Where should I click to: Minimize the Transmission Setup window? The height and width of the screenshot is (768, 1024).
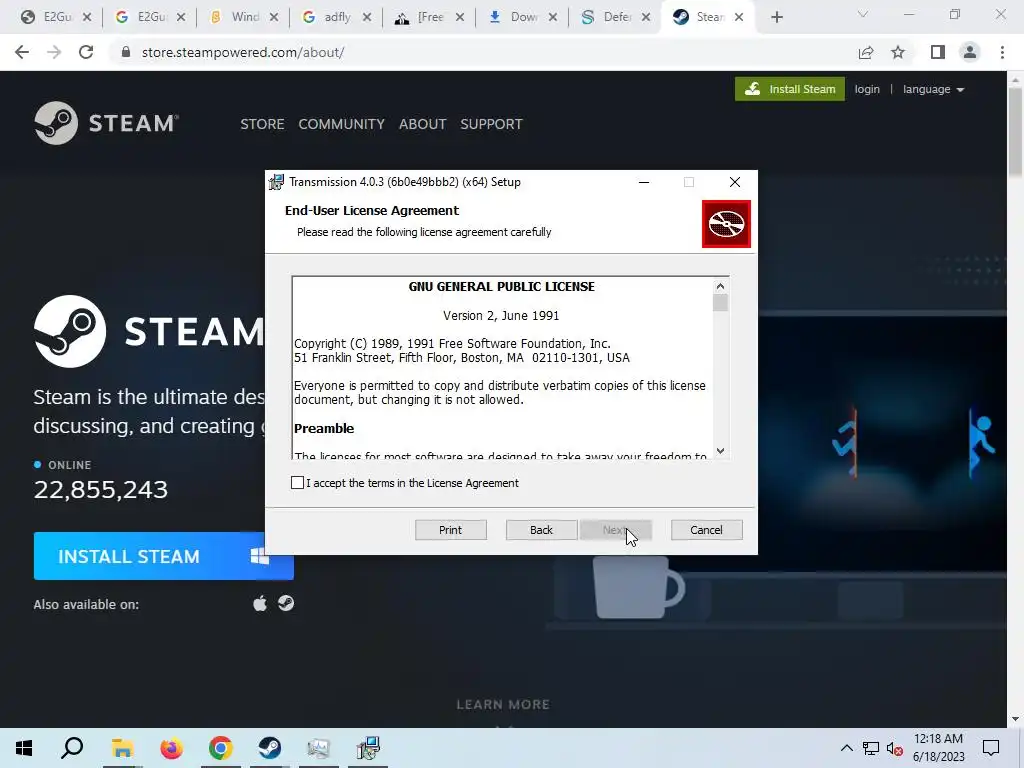click(x=644, y=182)
